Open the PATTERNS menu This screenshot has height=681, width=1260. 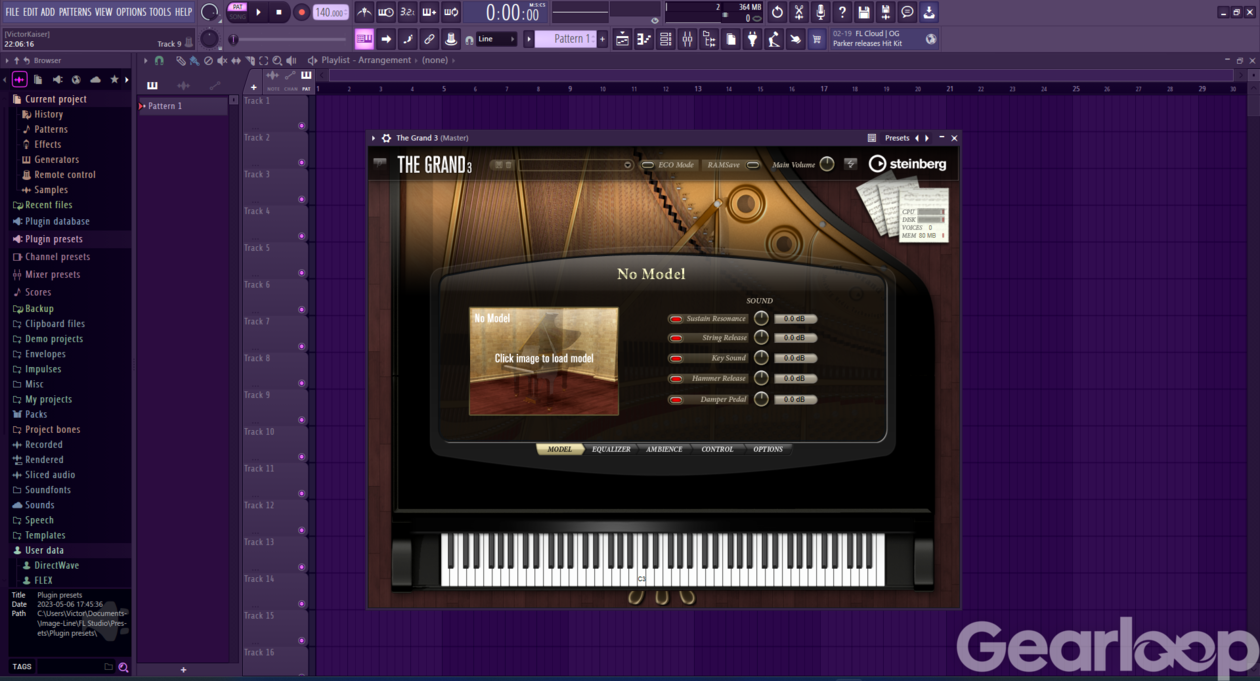click(x=74, y=12)
